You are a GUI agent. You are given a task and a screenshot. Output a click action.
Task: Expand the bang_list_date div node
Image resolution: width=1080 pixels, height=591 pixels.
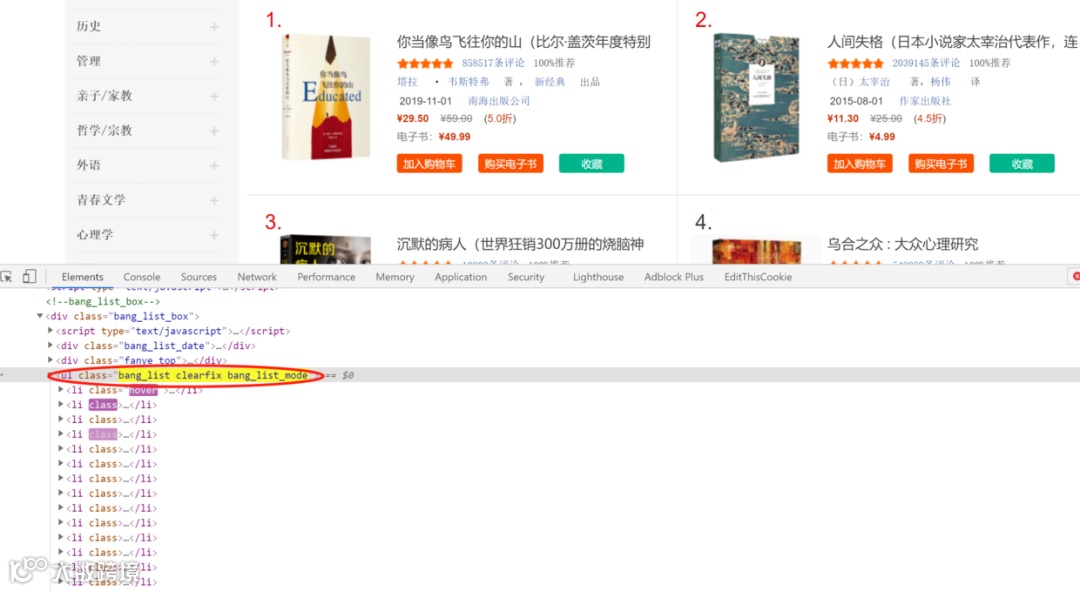coord(50,346)
